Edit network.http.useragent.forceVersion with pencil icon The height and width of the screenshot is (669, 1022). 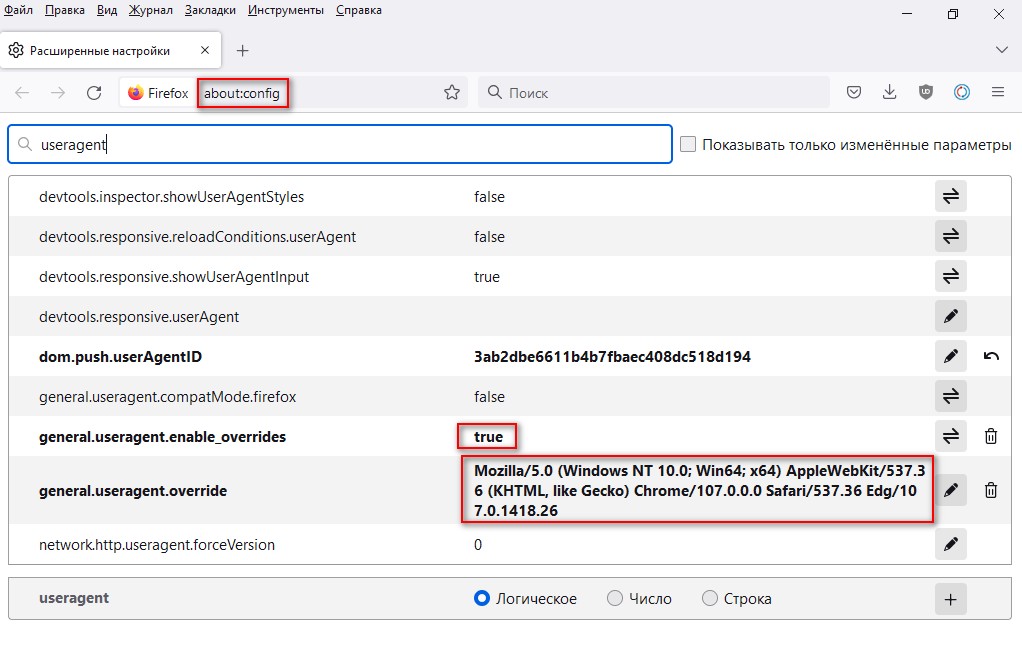click(x=950, y=544)
